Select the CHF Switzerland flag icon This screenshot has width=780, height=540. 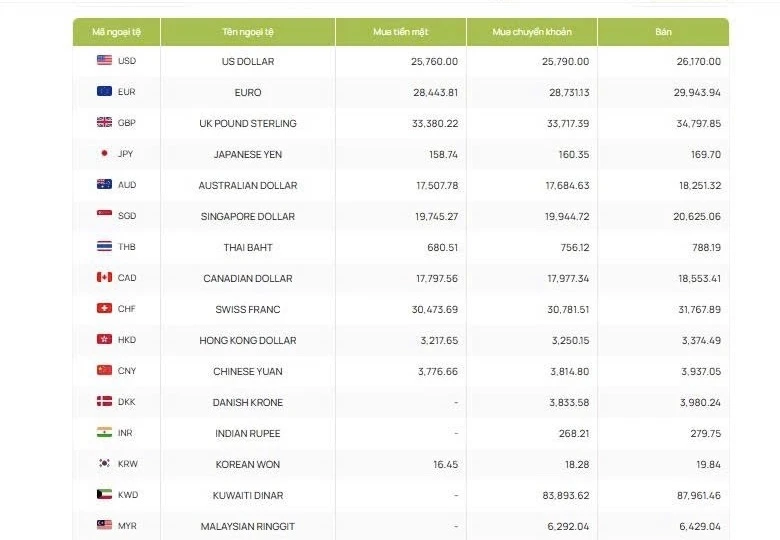click(x=104, y=308)
